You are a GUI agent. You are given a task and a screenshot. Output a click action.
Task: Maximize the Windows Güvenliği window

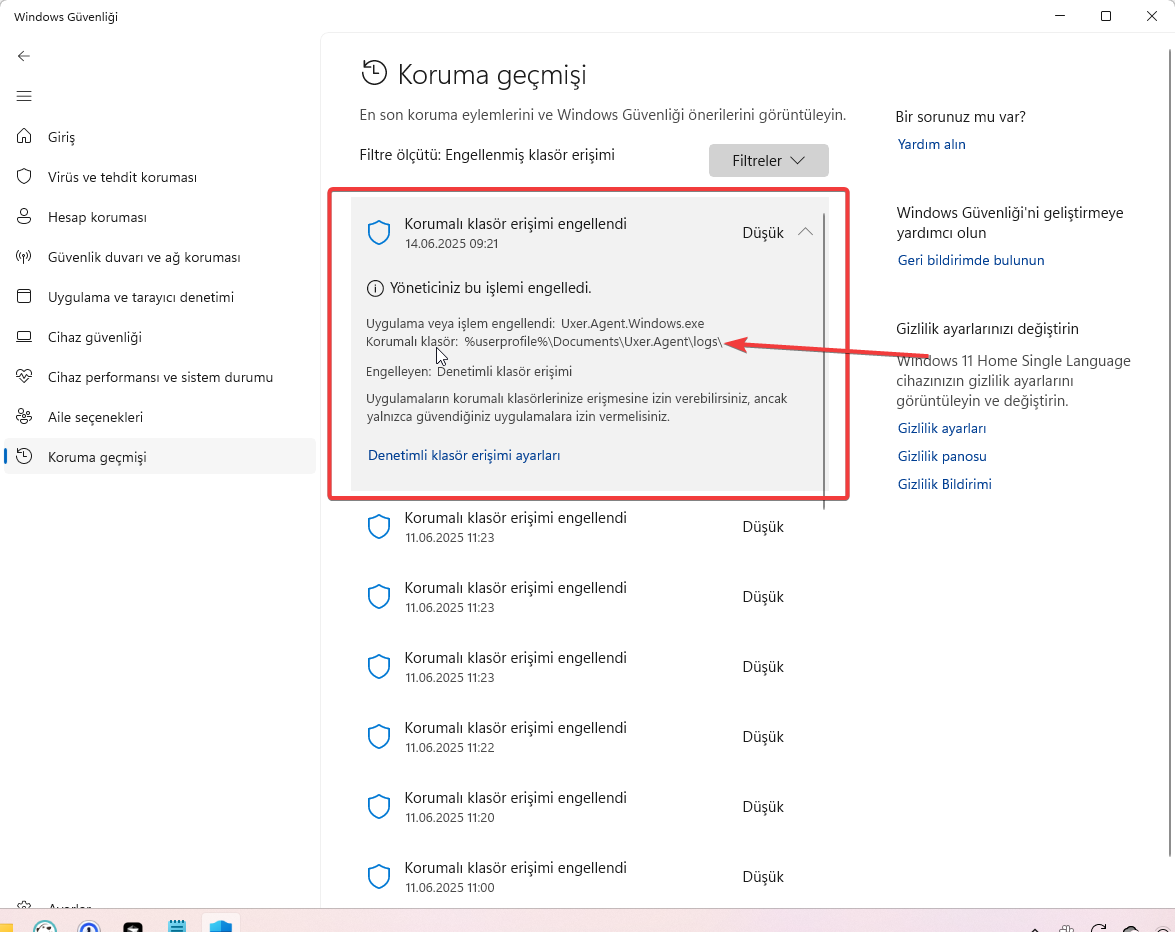[x=1105, y=16]
